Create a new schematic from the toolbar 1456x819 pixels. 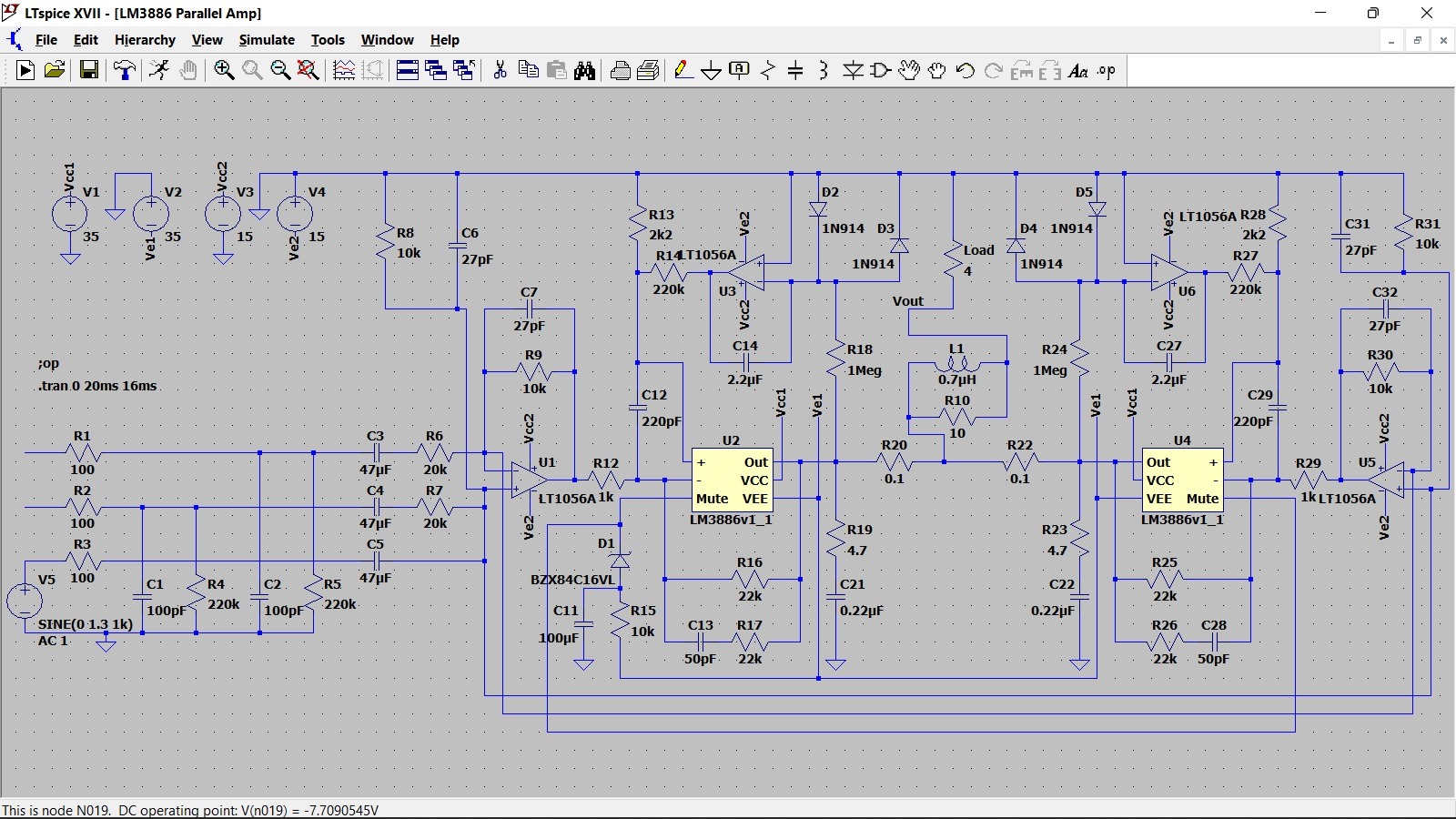[x=25, y=70]
